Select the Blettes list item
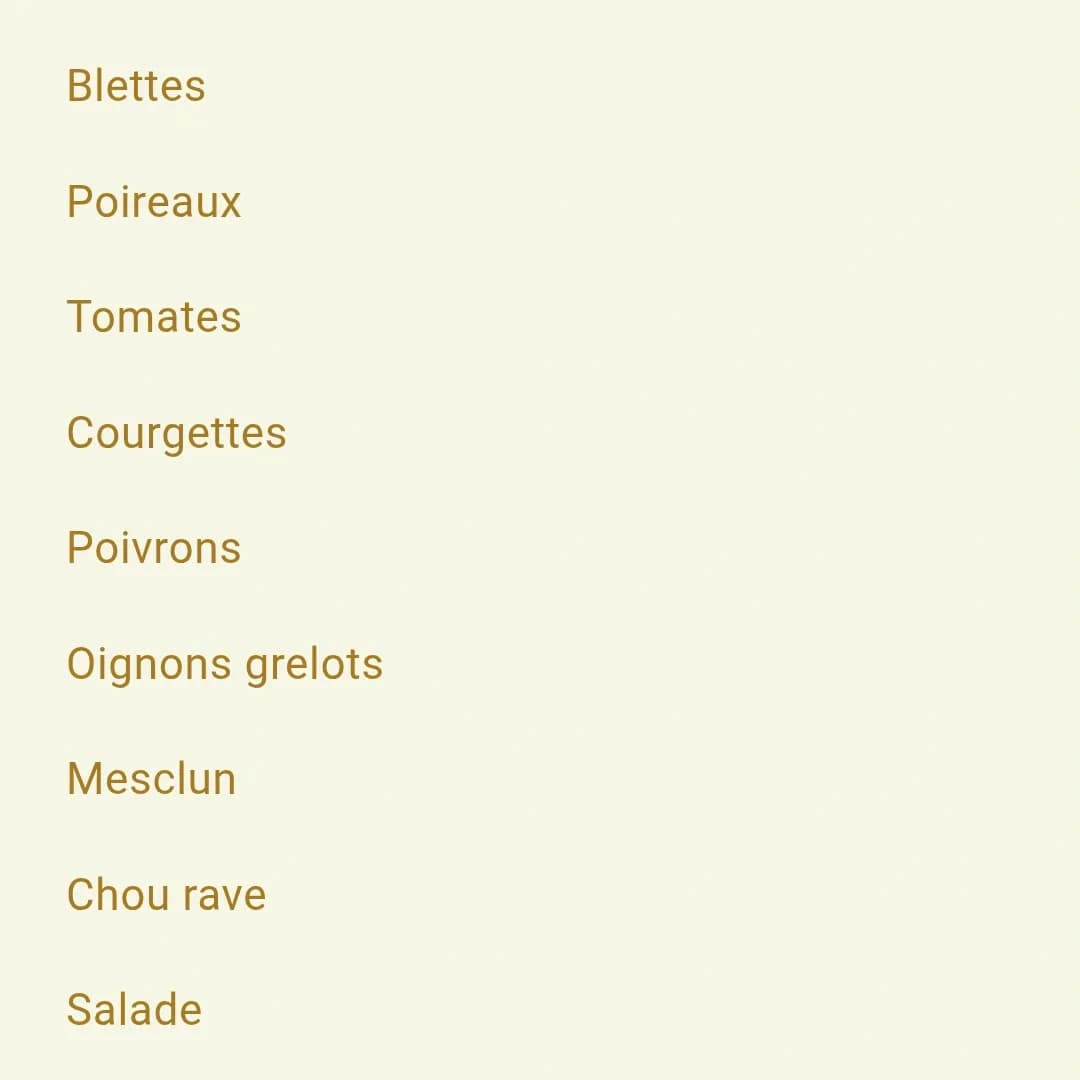Screen dimensions: 1080x1080 [x=136, y=86]
